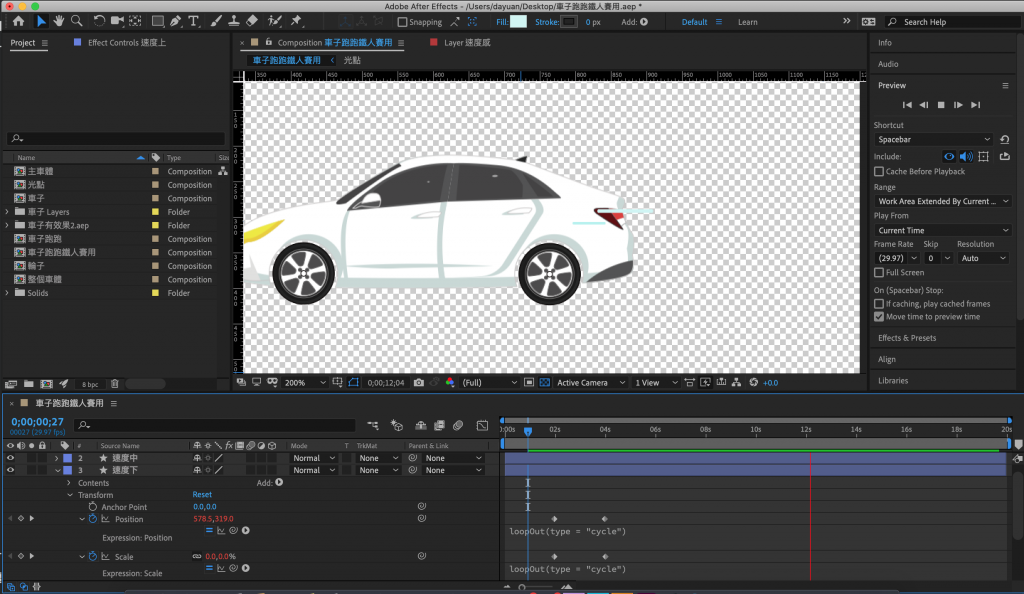Pick the Horizontal Type tool
Screen dimensions: 1024x594
pos(194,21)
